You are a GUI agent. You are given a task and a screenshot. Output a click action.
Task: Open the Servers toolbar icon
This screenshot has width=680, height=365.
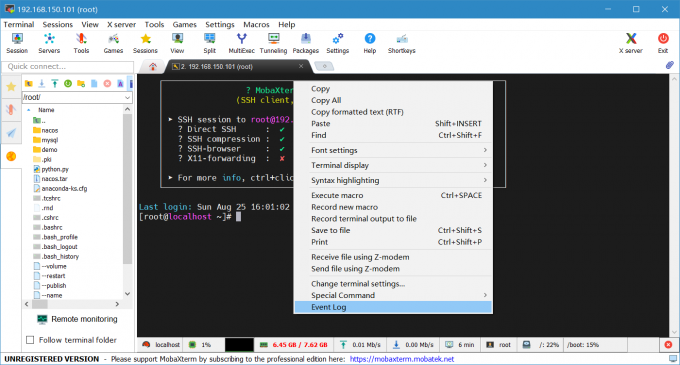49,43
